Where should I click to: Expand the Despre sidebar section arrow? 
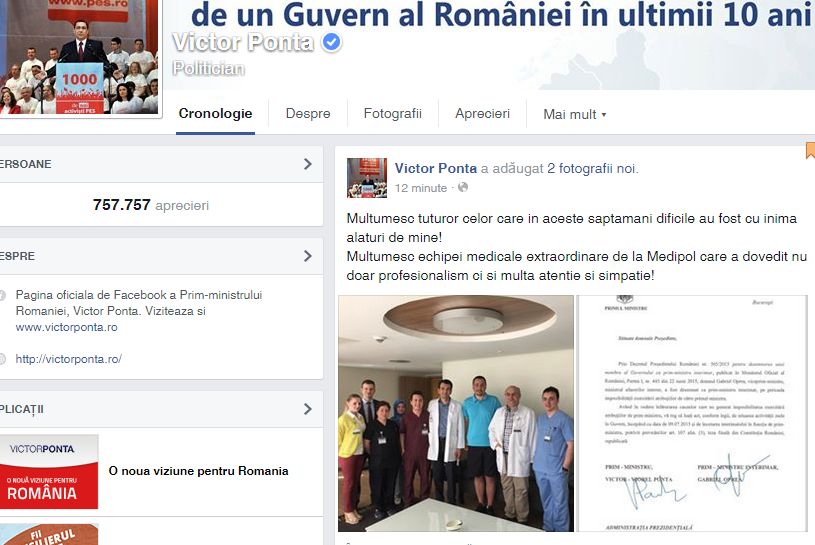(x=308, y=256)
